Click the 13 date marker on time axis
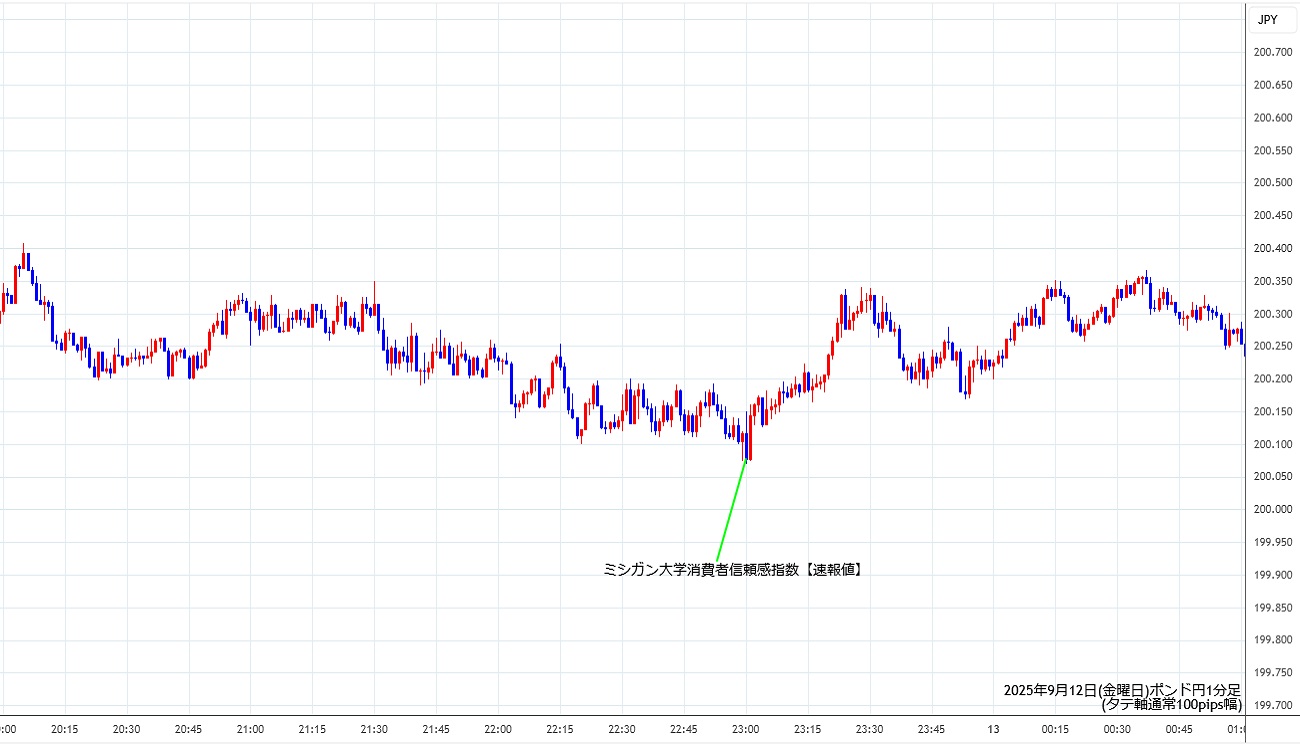This screenshot has height=745, width=1300. [993, 729]
